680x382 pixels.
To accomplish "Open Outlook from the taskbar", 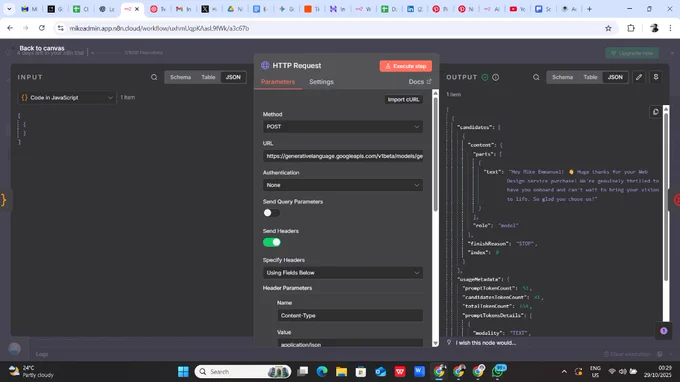I will (x=380, y=372).
